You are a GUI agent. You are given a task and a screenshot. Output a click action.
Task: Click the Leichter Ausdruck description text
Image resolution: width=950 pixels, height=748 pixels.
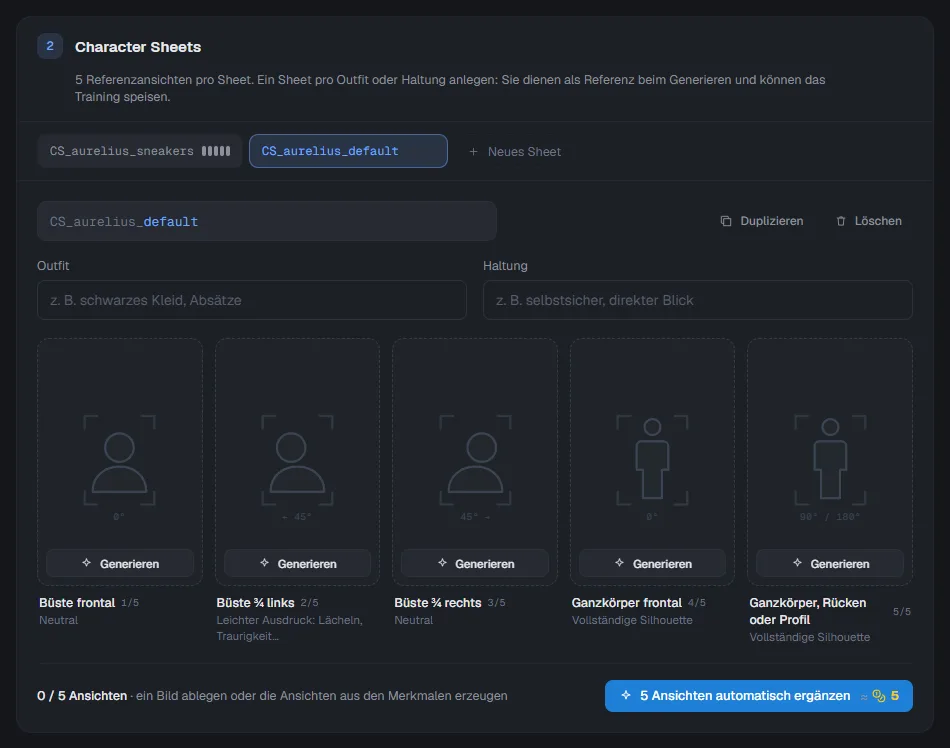click(290, 628)
